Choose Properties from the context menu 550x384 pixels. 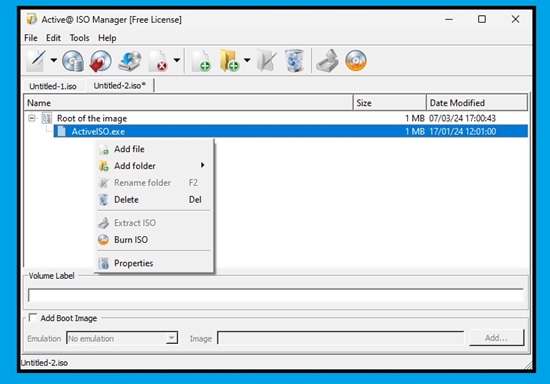(x=155, y=263)
